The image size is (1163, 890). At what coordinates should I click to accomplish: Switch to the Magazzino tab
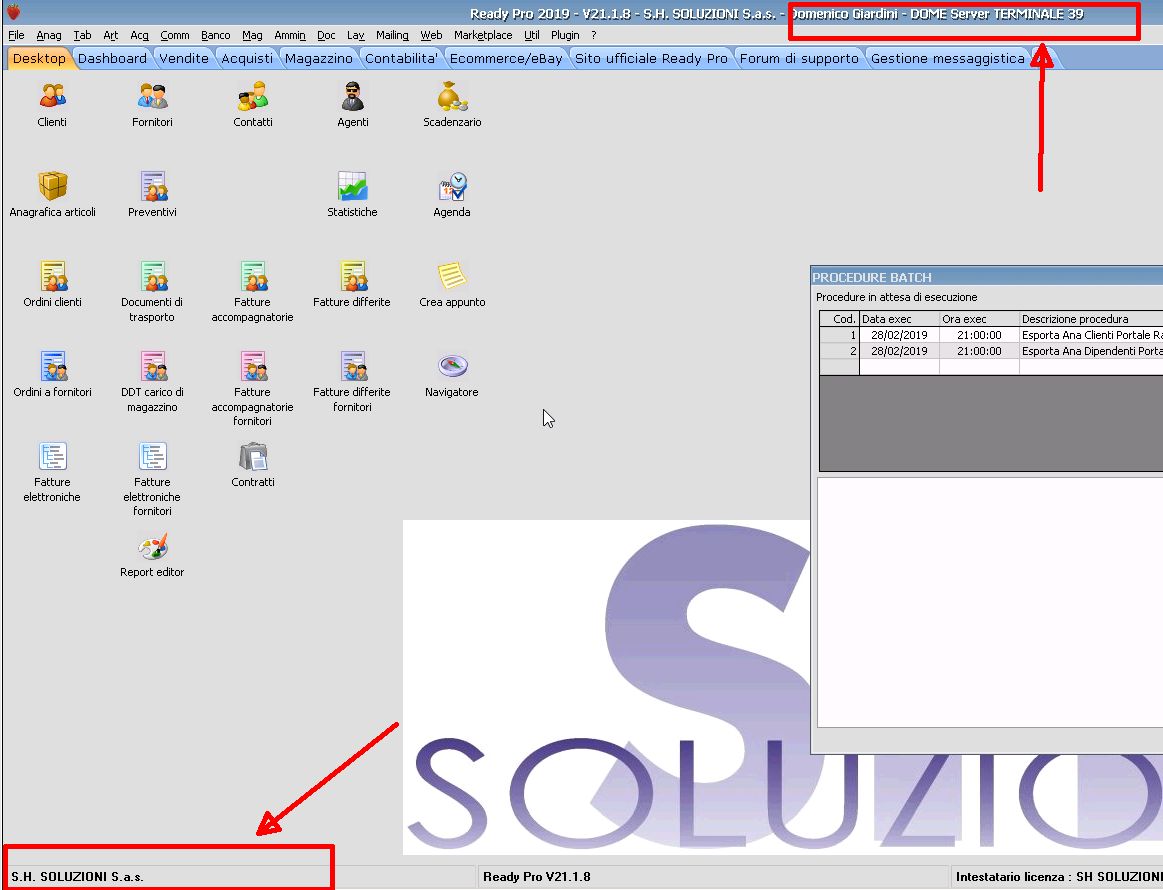point(319,59)
